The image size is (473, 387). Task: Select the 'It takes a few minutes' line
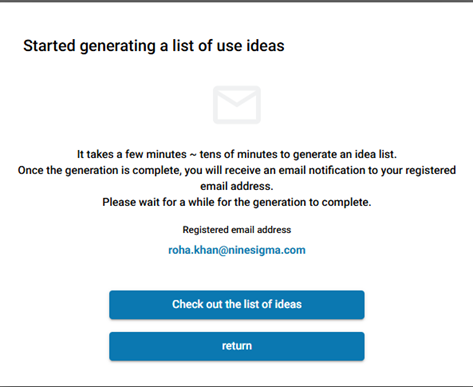pyautogui.click(x=237, y=154)
